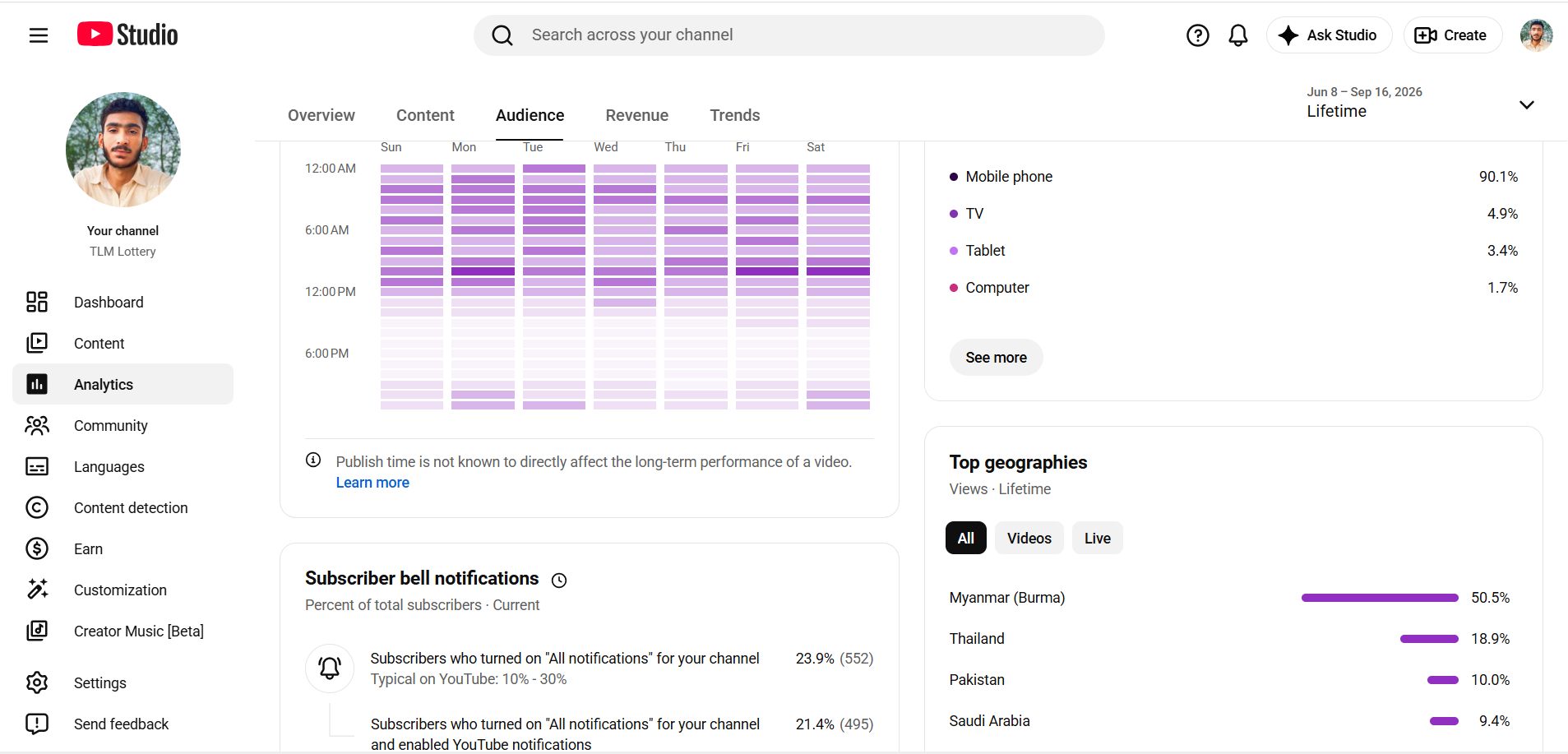Switch to the Content analytics tab
The width and height of the screenshot is (1568, 754).
coord(425,115)
